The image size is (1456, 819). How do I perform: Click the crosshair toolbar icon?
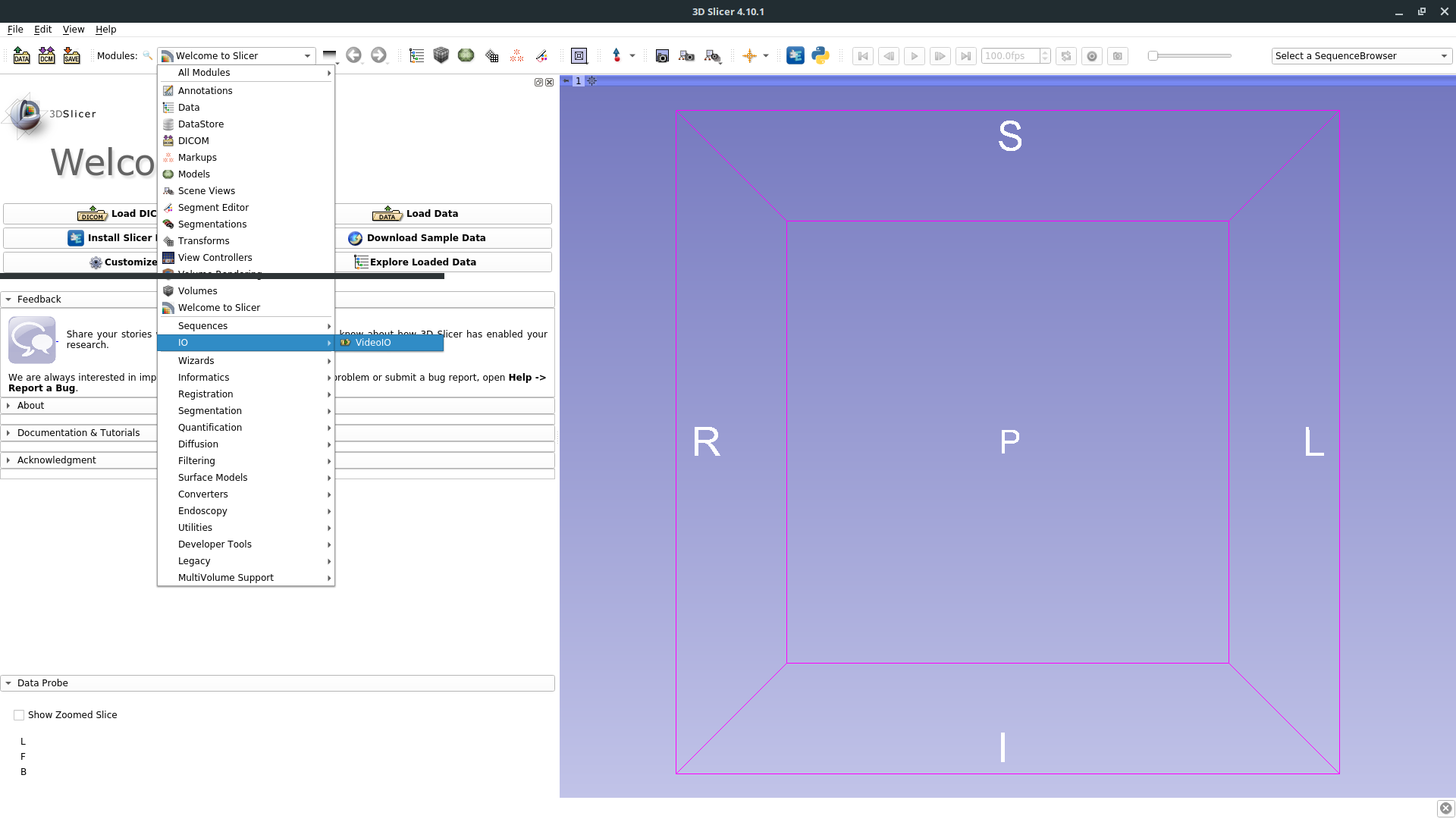click(x=749, y=55)
